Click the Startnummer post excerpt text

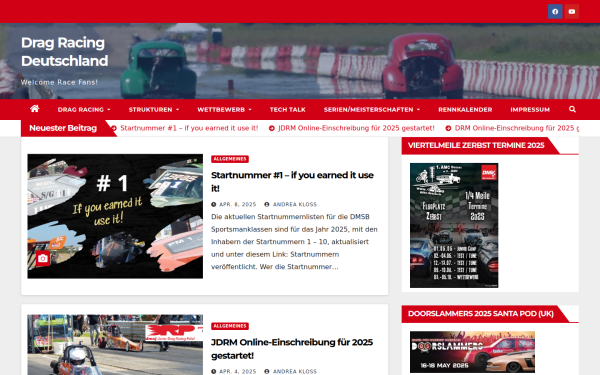click(x=294, y=242)
